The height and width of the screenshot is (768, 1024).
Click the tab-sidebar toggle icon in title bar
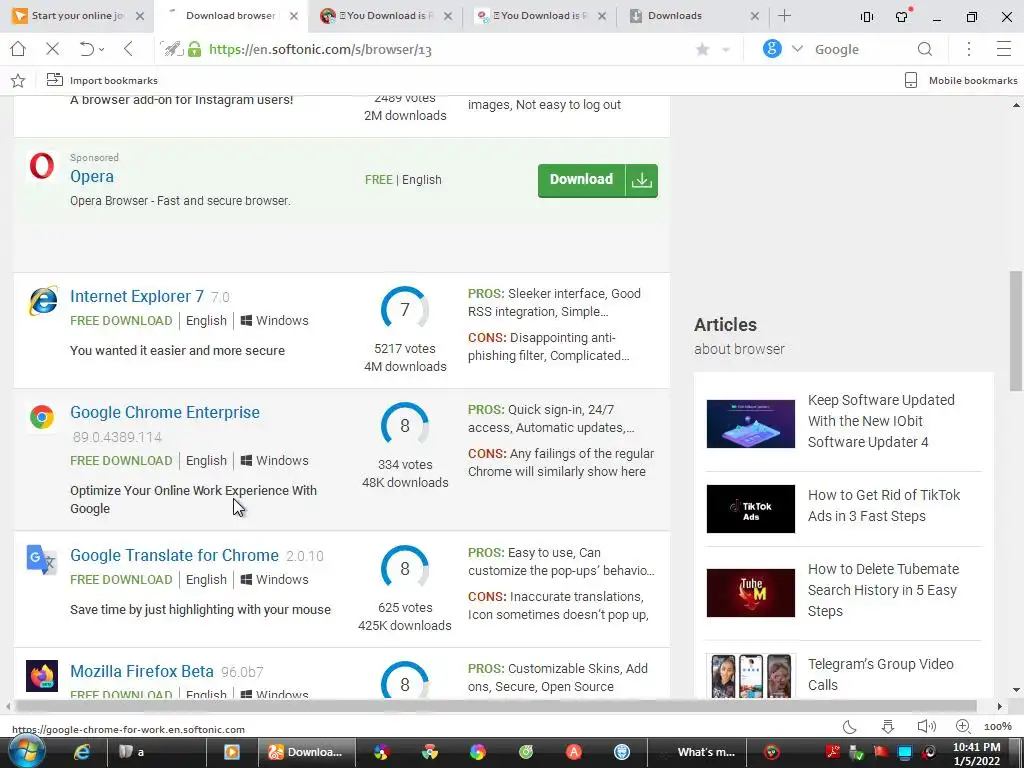867,17
